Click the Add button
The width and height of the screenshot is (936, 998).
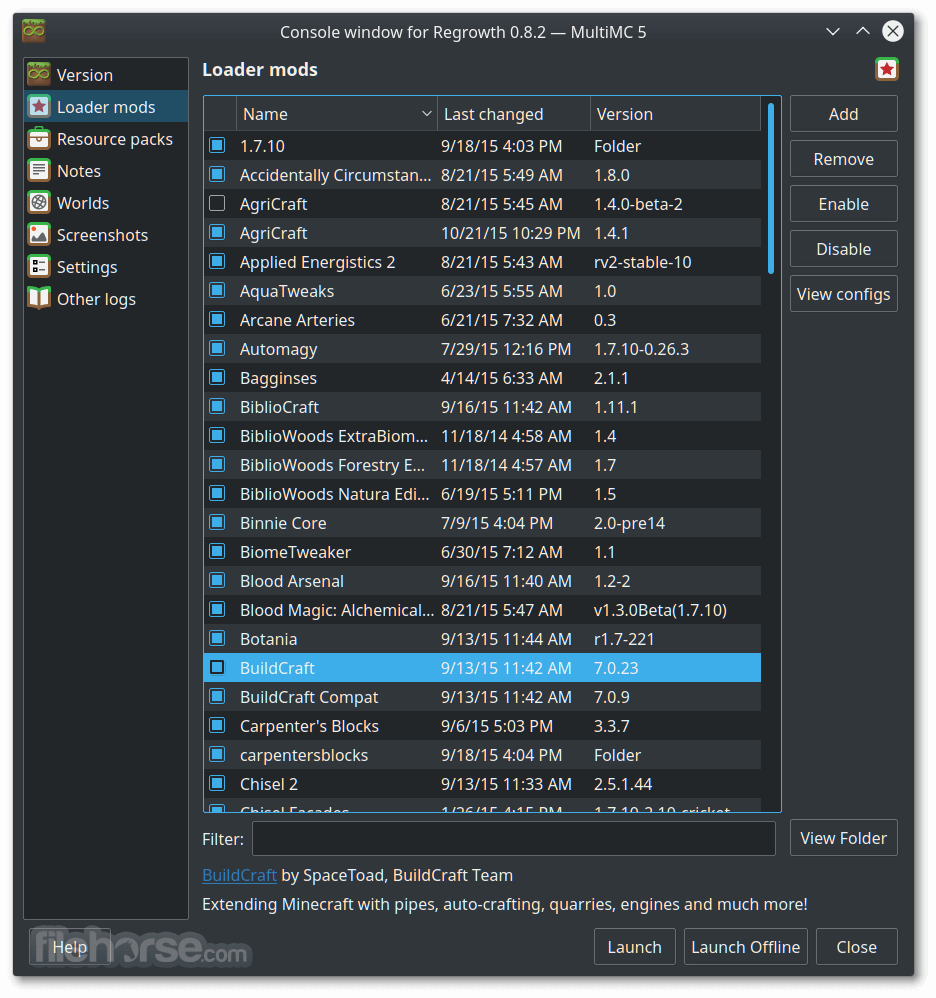click(843, 114)
